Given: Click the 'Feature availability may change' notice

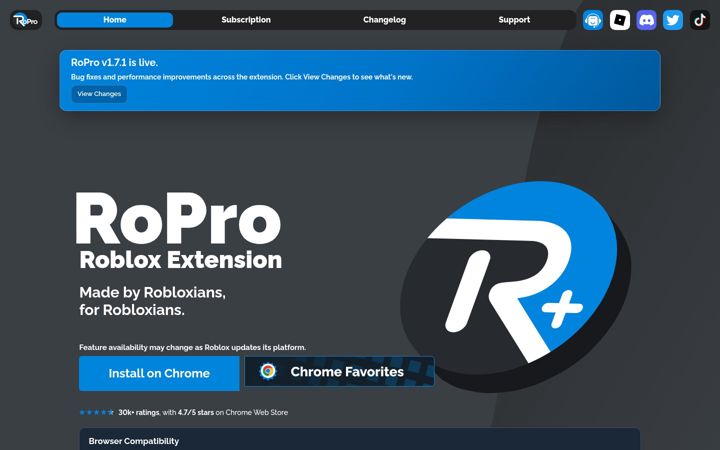Looking at the screenshot, I should pos(192,347).
